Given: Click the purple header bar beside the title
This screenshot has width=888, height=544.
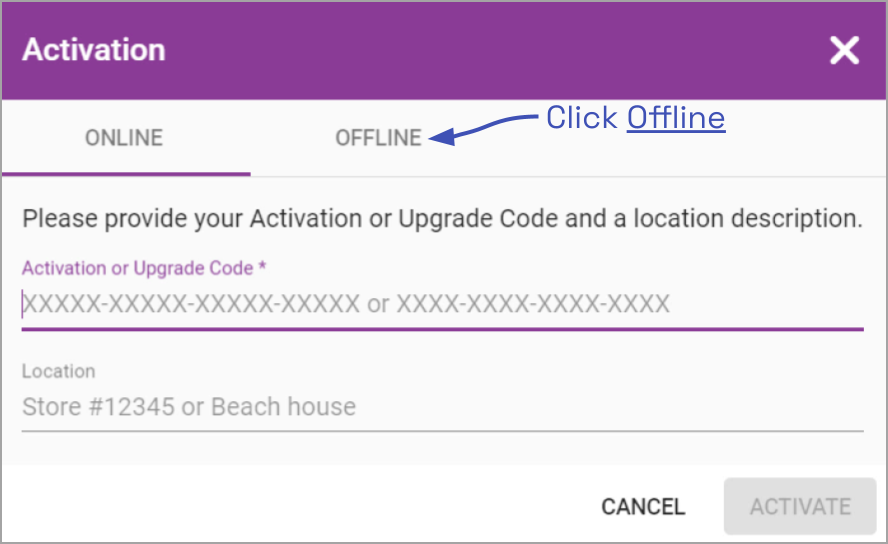Looking at the screenshot, I should tap(500, 50).
